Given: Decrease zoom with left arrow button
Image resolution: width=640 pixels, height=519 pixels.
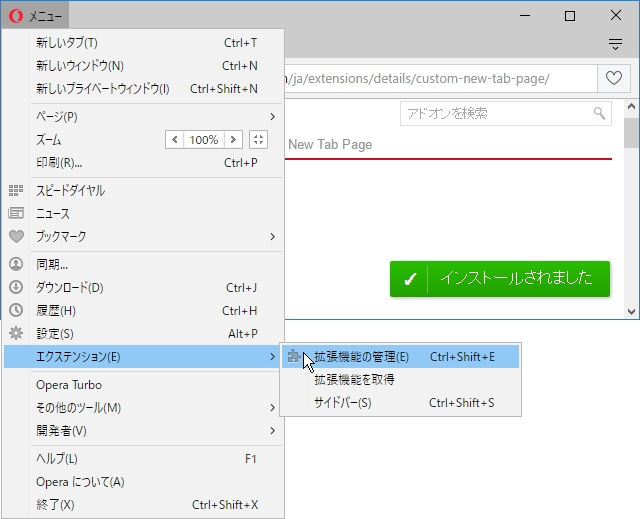Looking at the screenshot, I should pos(175,140).
